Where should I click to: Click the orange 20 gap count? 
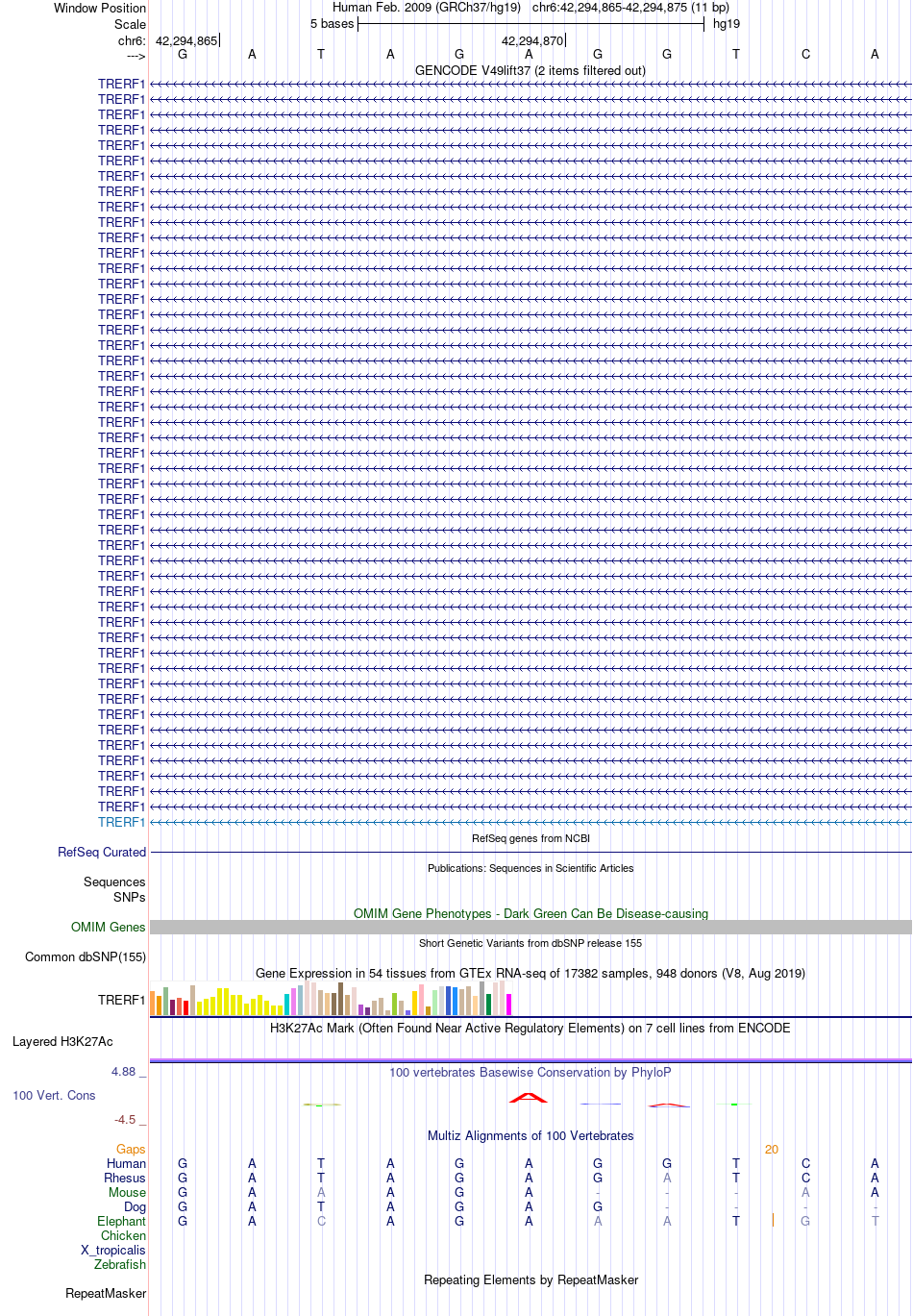pyautogui.click(x=772, y=1149)
